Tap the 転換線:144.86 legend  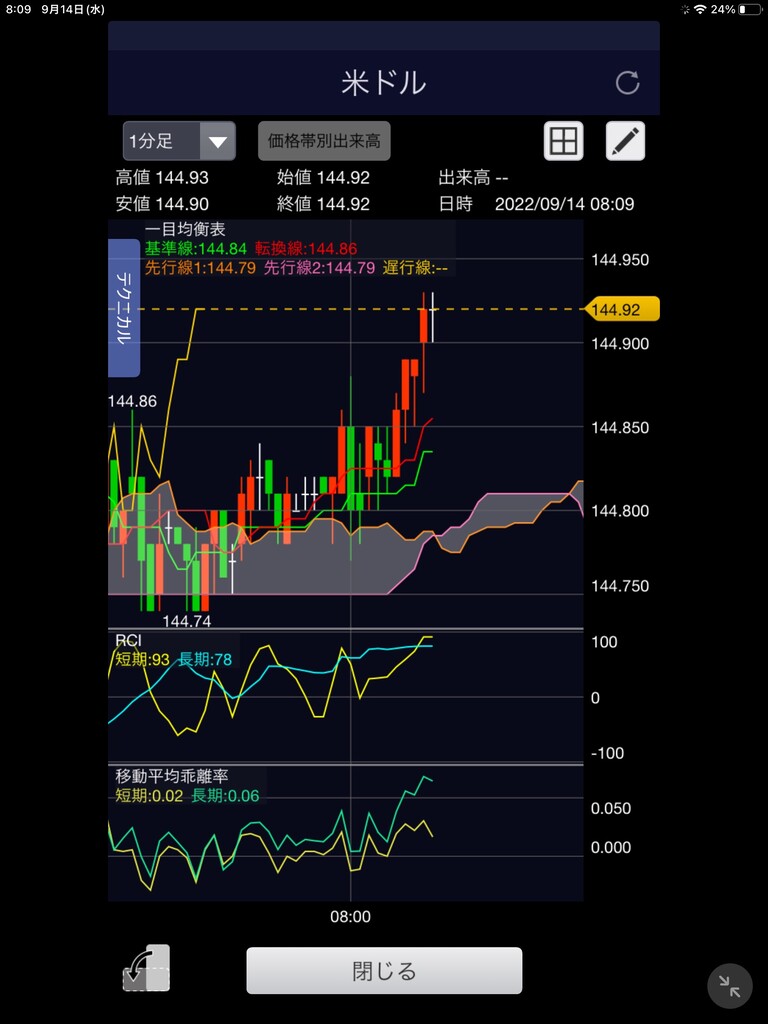click(306, 249)
